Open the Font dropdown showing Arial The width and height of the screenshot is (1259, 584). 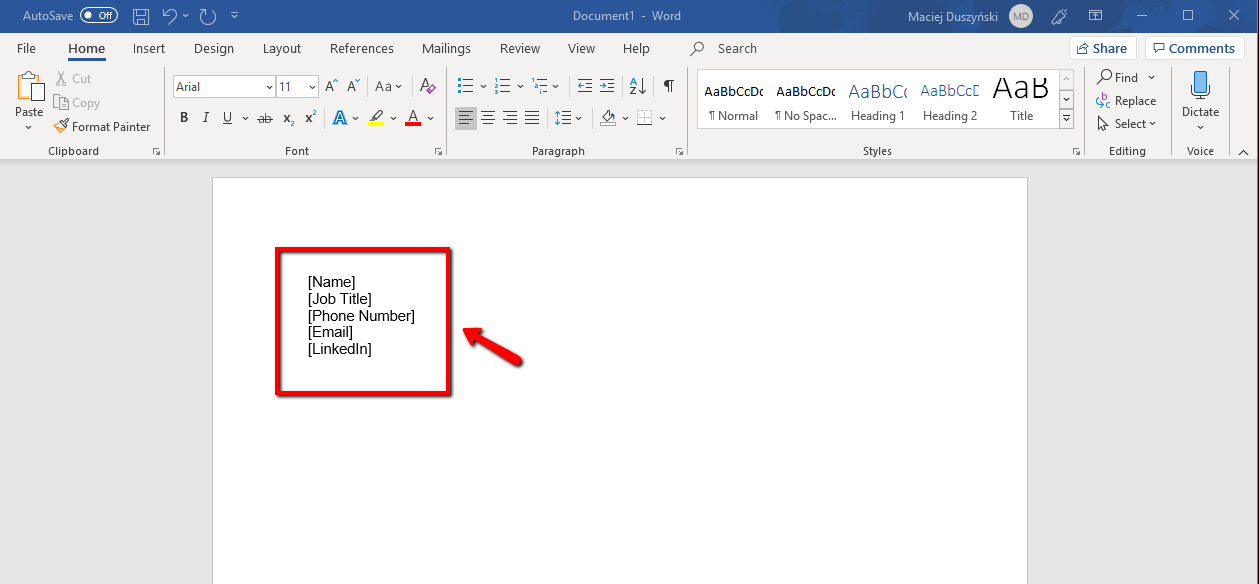click(270, 86)
